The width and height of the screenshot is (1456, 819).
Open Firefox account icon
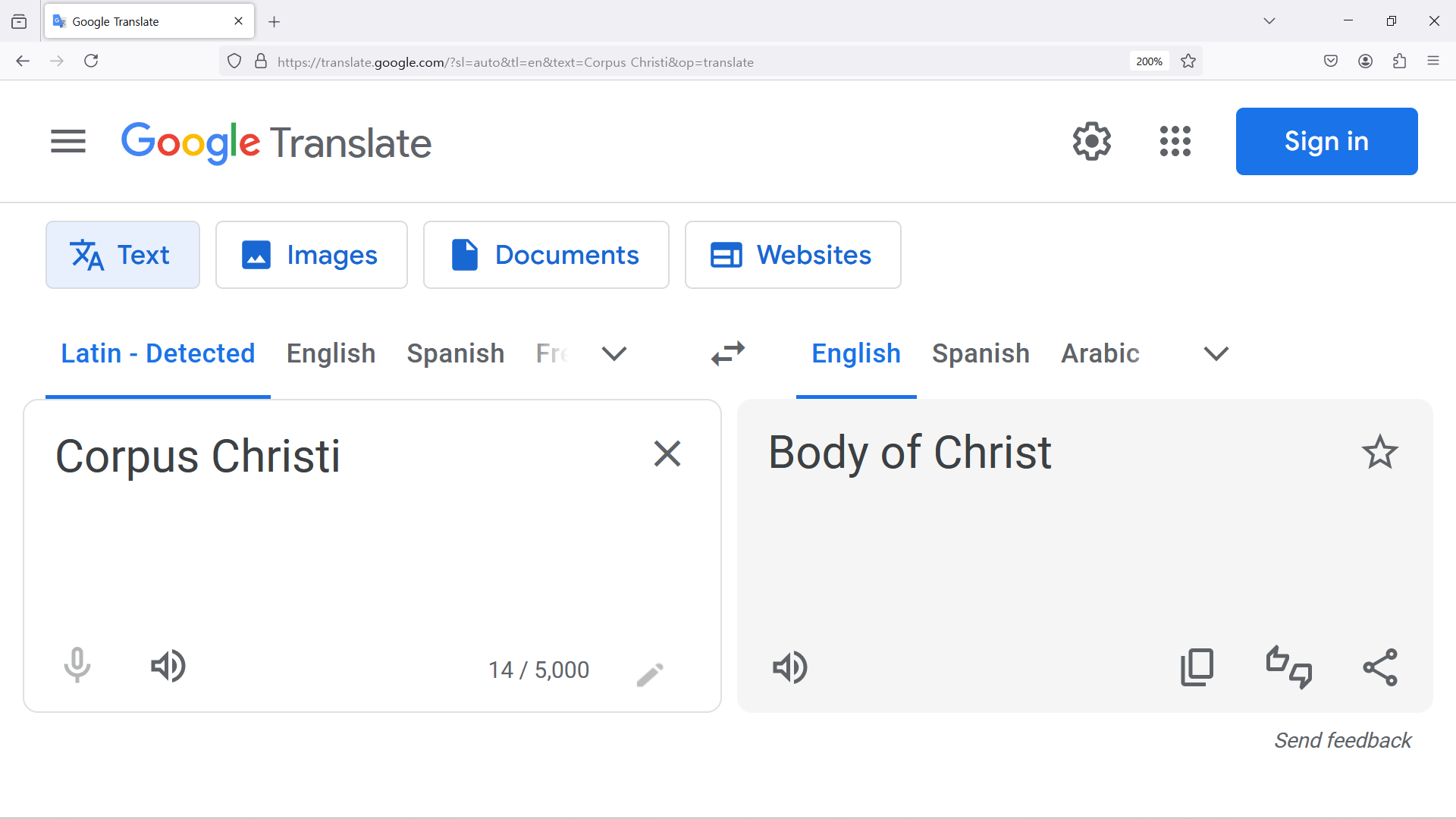click(1366, 61)
